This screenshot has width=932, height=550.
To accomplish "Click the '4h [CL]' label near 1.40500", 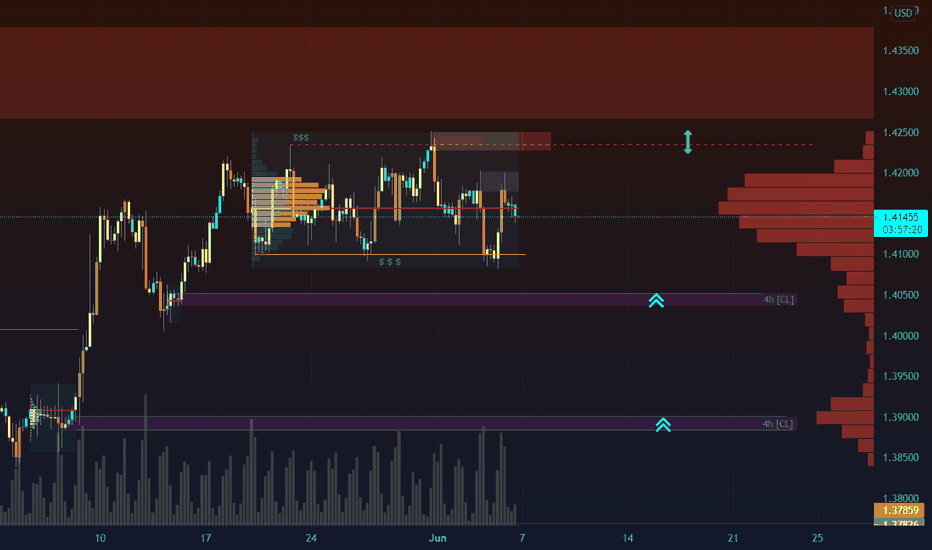I will [779, 300].
